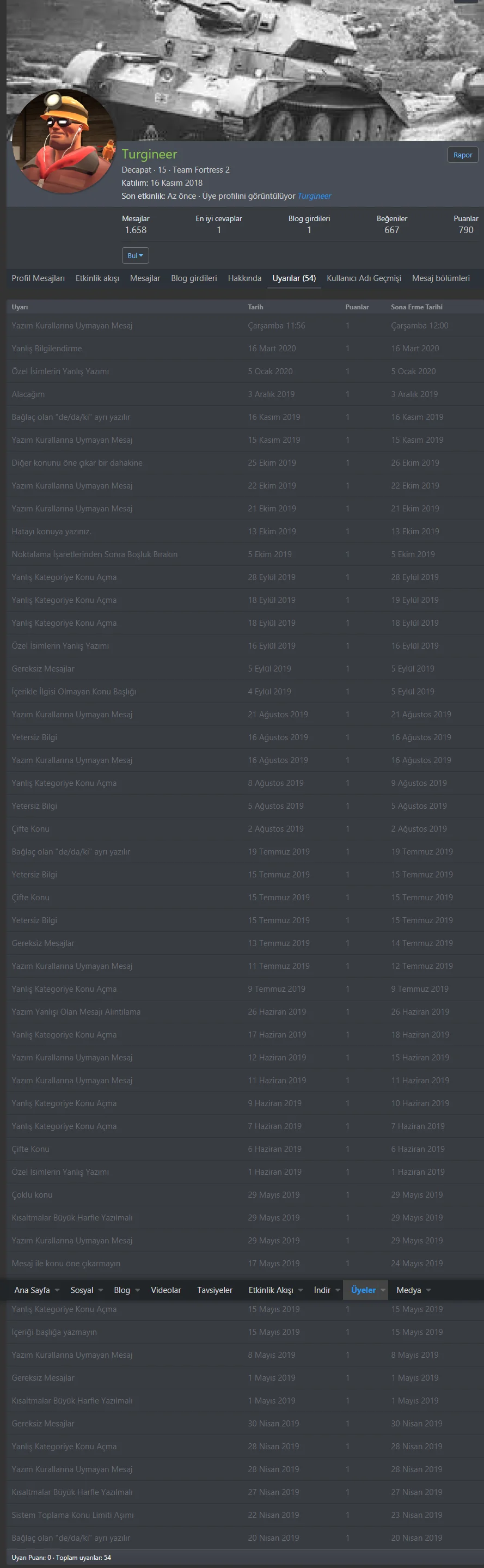Open Tavsiyeler in navigation bar
484x1568 pixels.
tap(215, 1290)
